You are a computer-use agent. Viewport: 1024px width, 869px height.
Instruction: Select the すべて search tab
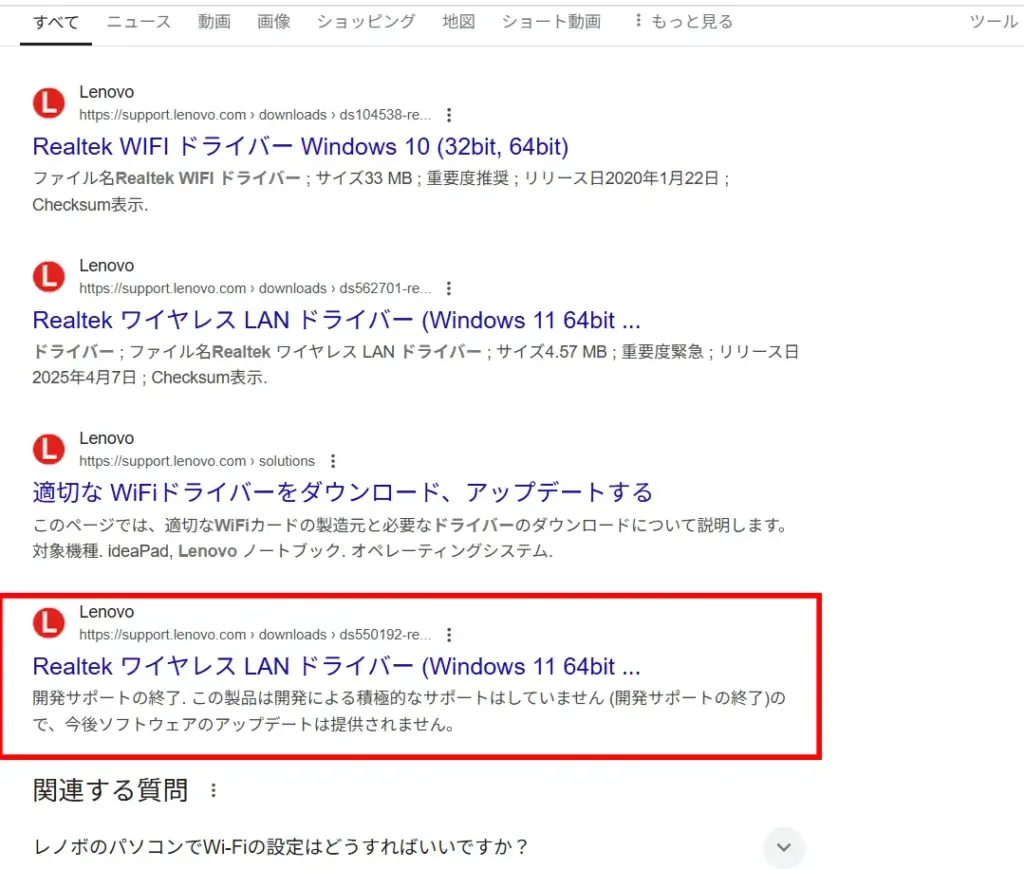click(56, 22)
